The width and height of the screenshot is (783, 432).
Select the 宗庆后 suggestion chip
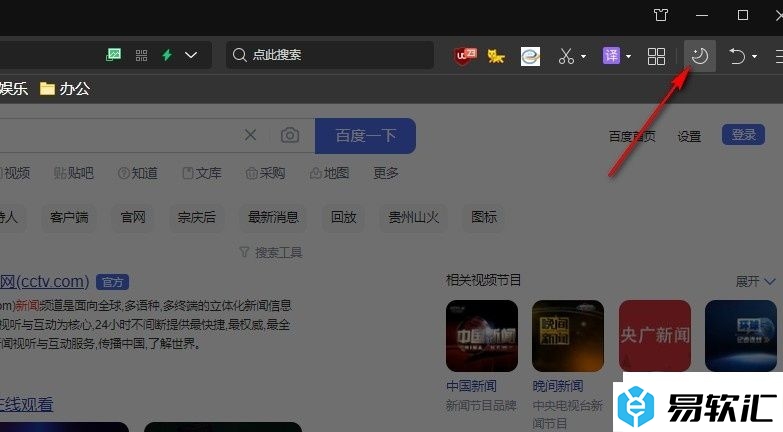pos(196,217)
